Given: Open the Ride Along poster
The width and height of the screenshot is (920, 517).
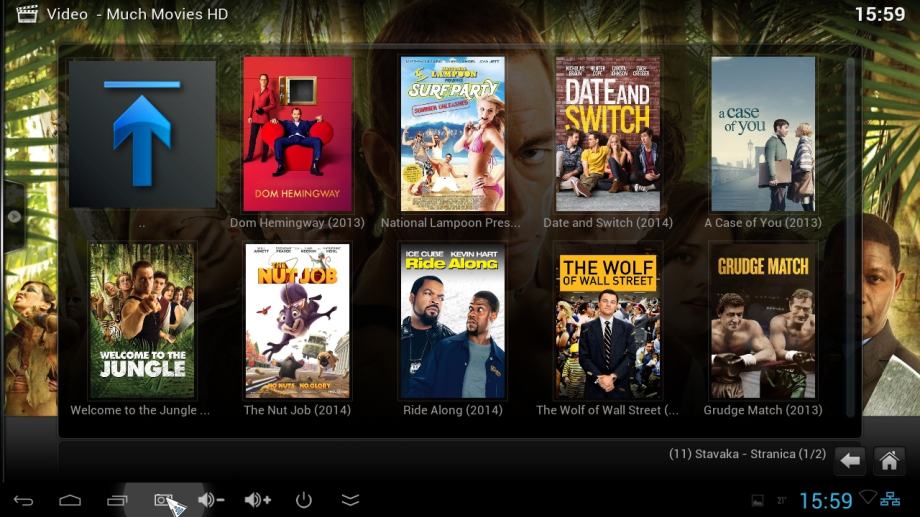Looking at the screenshot, I should (x=452, y=321).
